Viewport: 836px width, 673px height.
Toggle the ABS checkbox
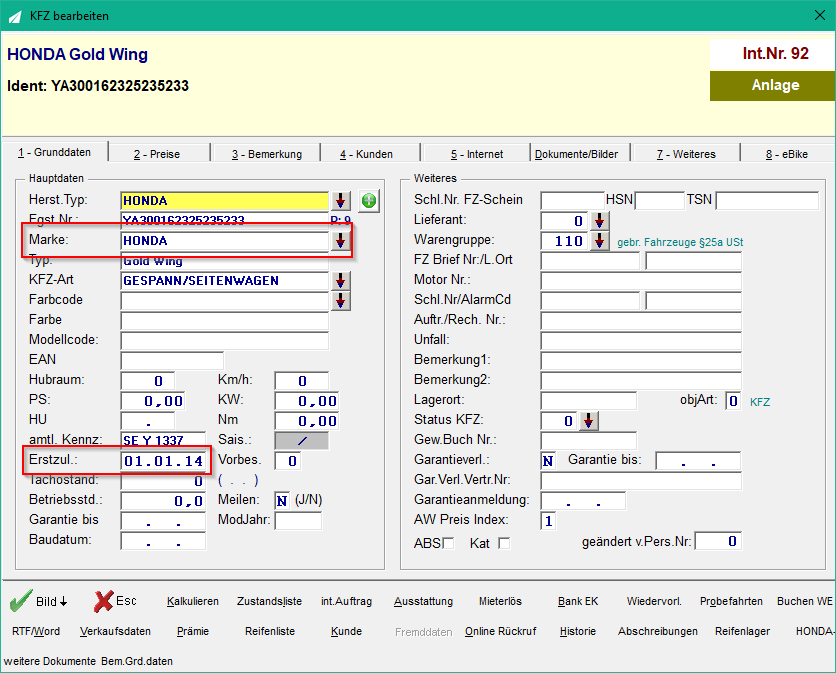click(448, 543)
